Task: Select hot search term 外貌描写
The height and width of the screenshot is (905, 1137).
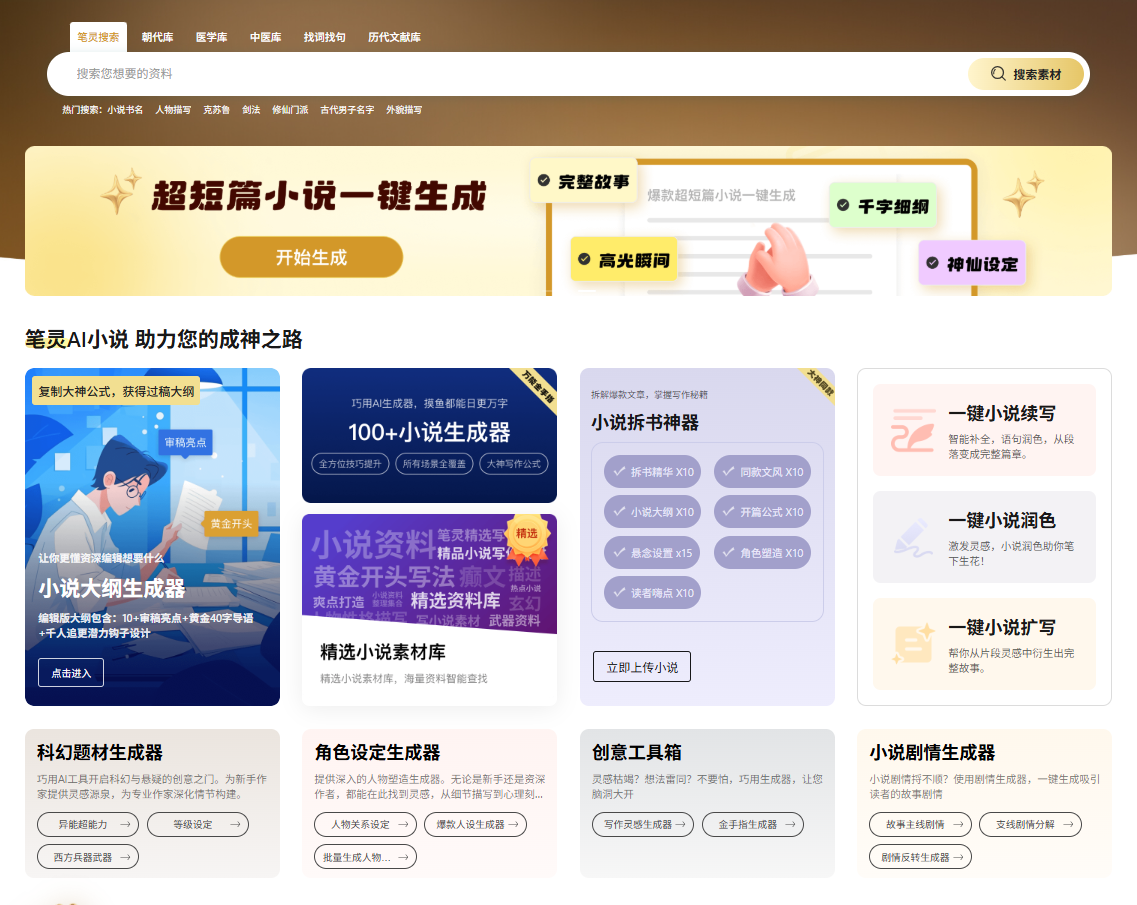Action: tap(404, 110)
